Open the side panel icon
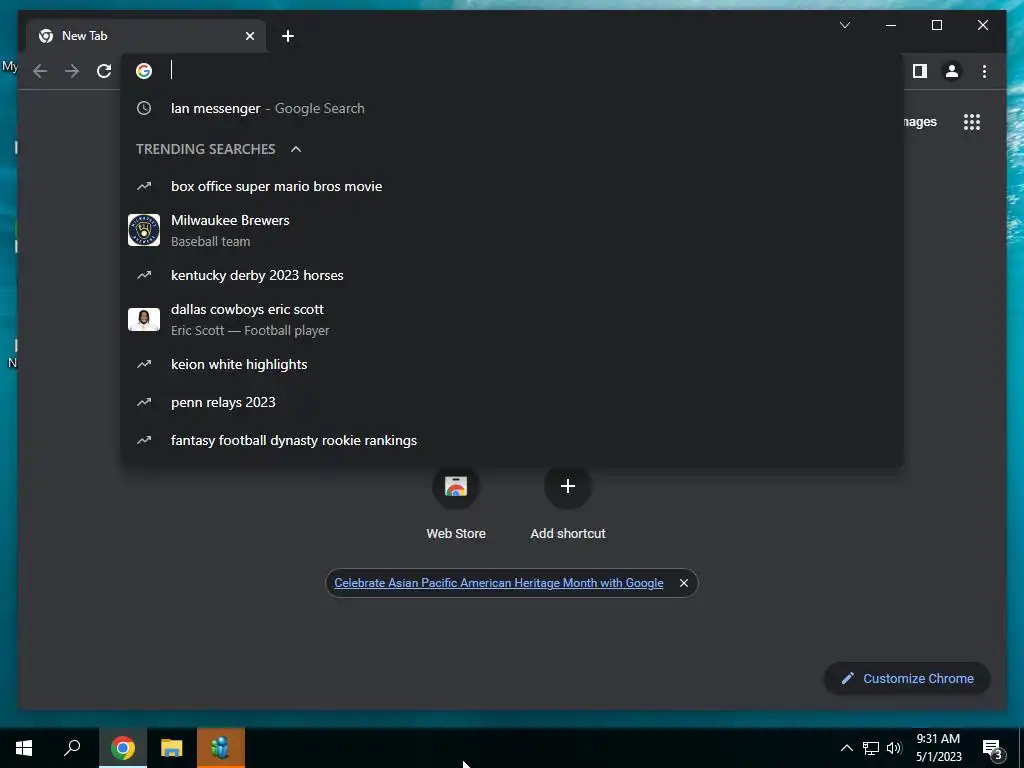Viewport: 1024px width, 768px height. tap(920, 71)
